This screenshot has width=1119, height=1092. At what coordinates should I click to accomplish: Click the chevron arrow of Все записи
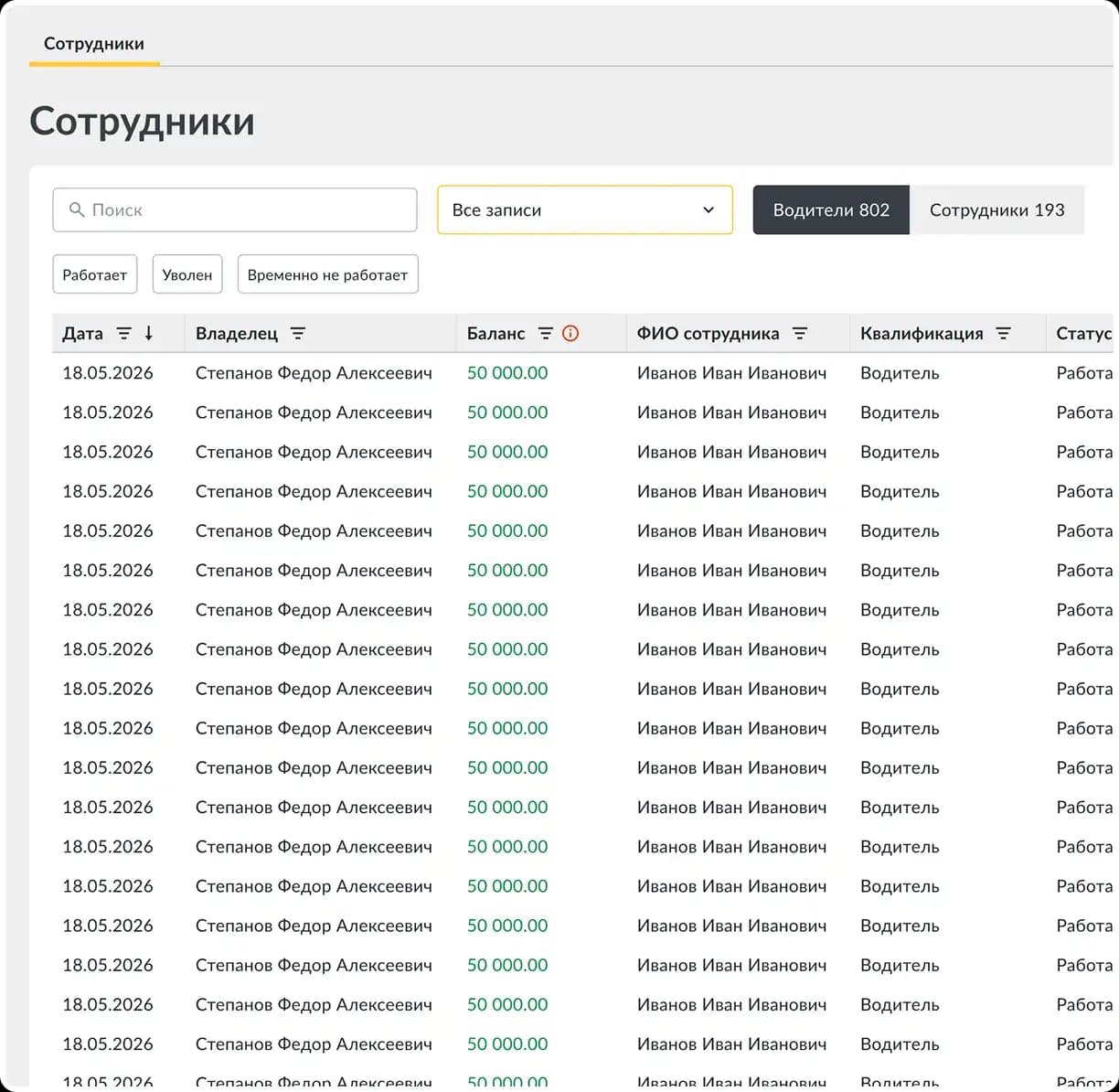709,210
